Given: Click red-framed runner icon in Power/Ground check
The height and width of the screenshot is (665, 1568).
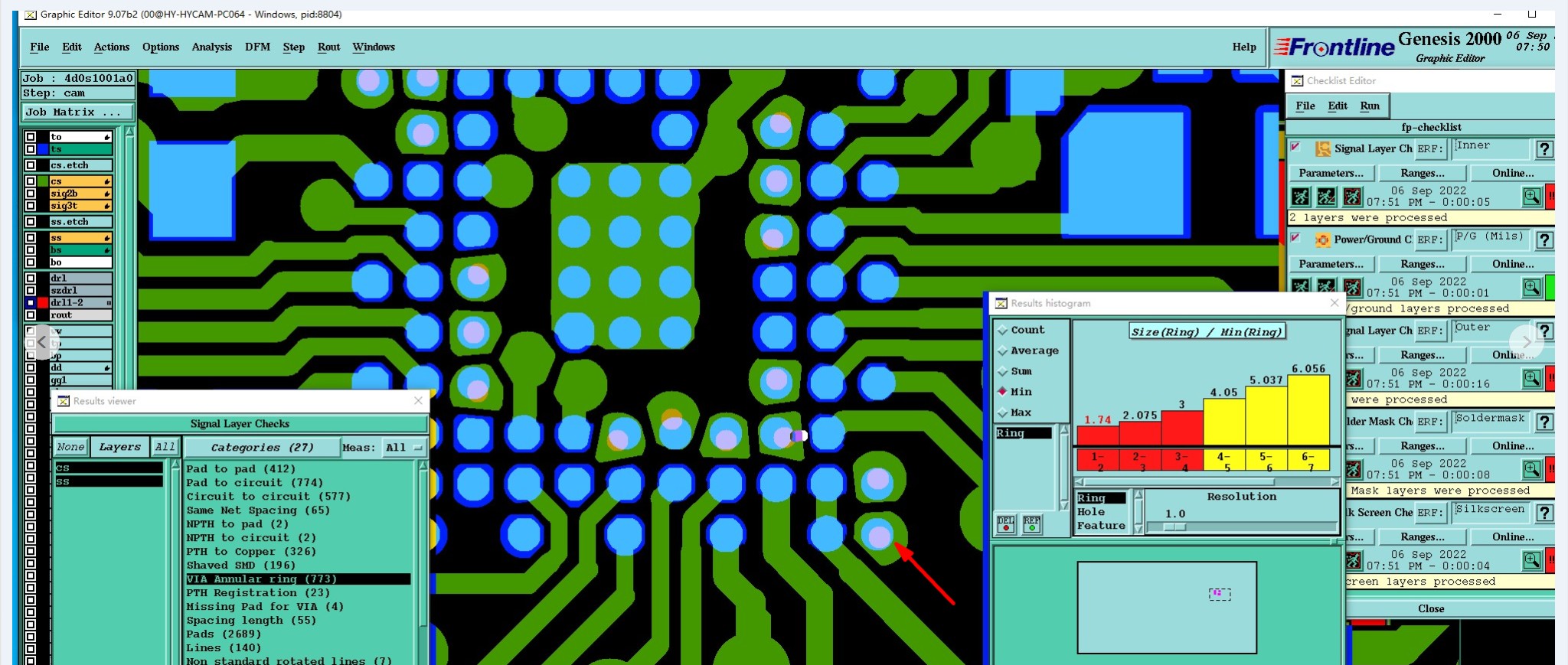Looking at the screenshot, I should point(1353,288).
